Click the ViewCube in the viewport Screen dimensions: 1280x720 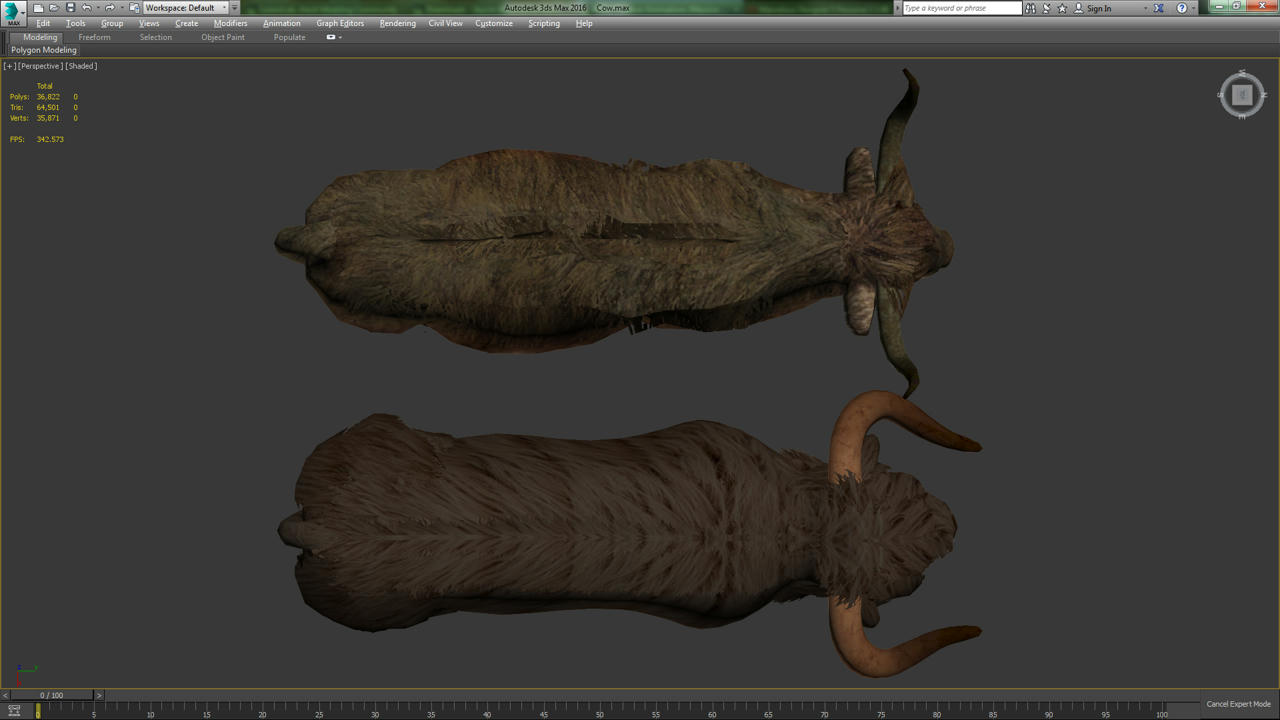point(1242,95)
